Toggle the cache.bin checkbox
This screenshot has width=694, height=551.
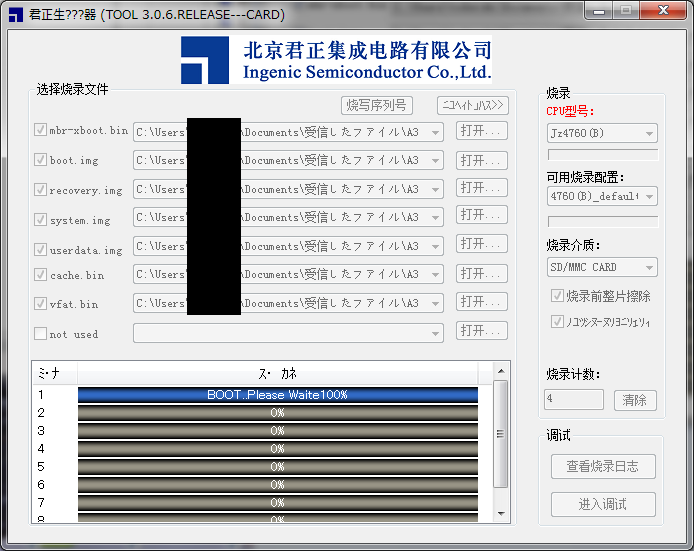[40, 275]
